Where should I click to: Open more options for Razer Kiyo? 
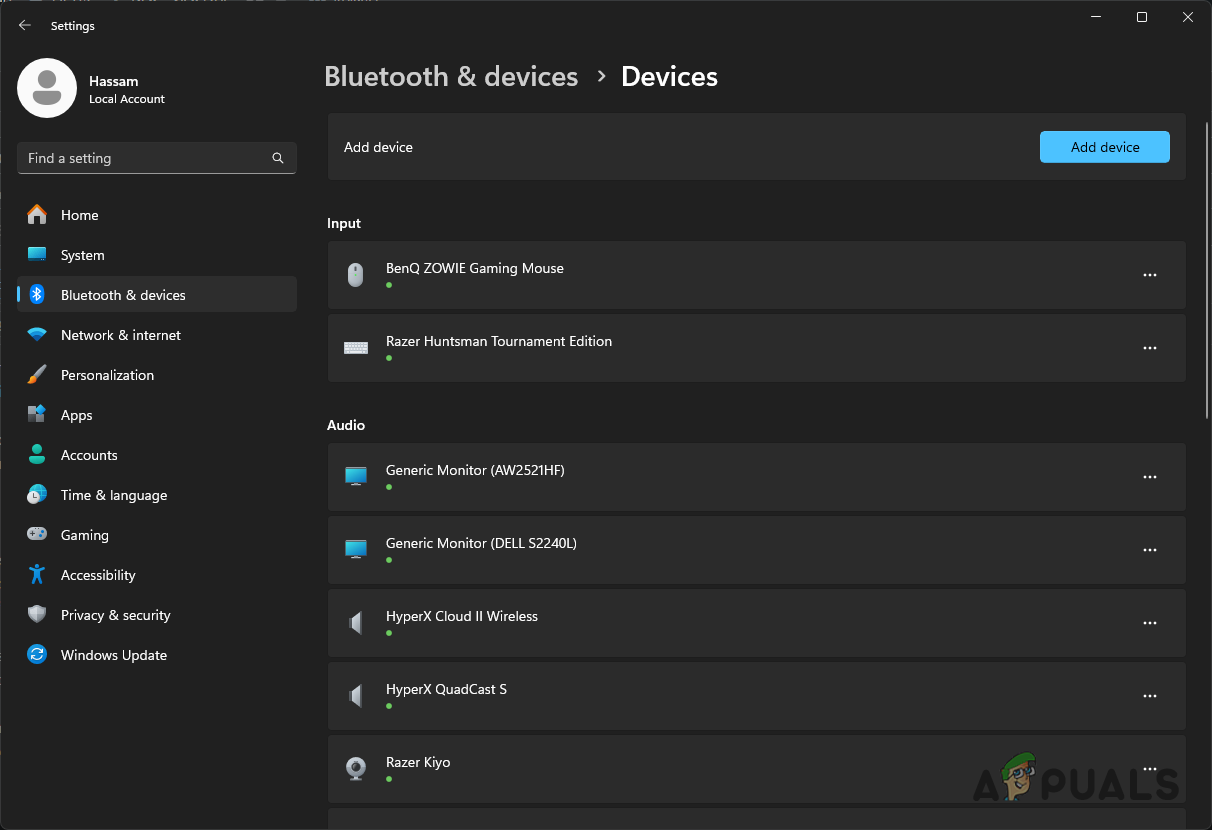point(1149,769)
